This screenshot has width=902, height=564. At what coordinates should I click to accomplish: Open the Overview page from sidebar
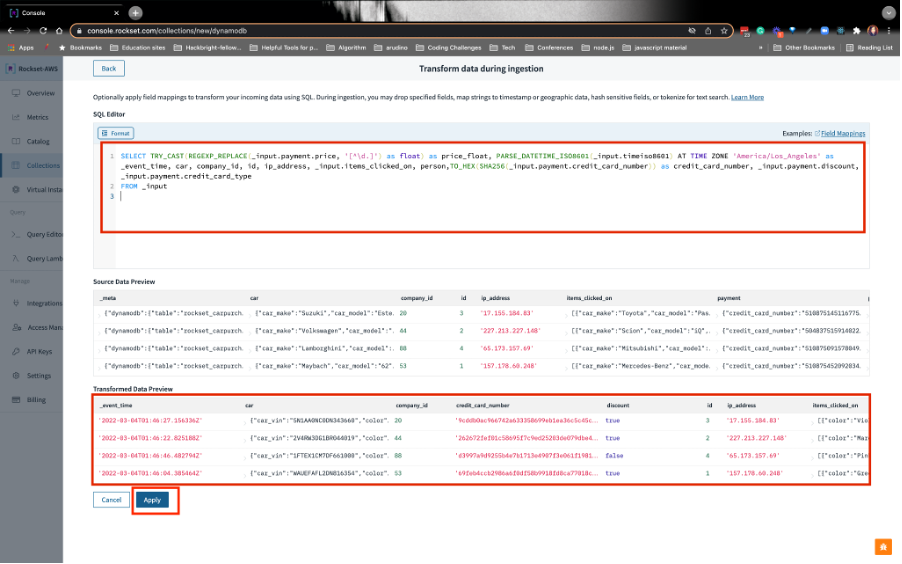point(40,93)
